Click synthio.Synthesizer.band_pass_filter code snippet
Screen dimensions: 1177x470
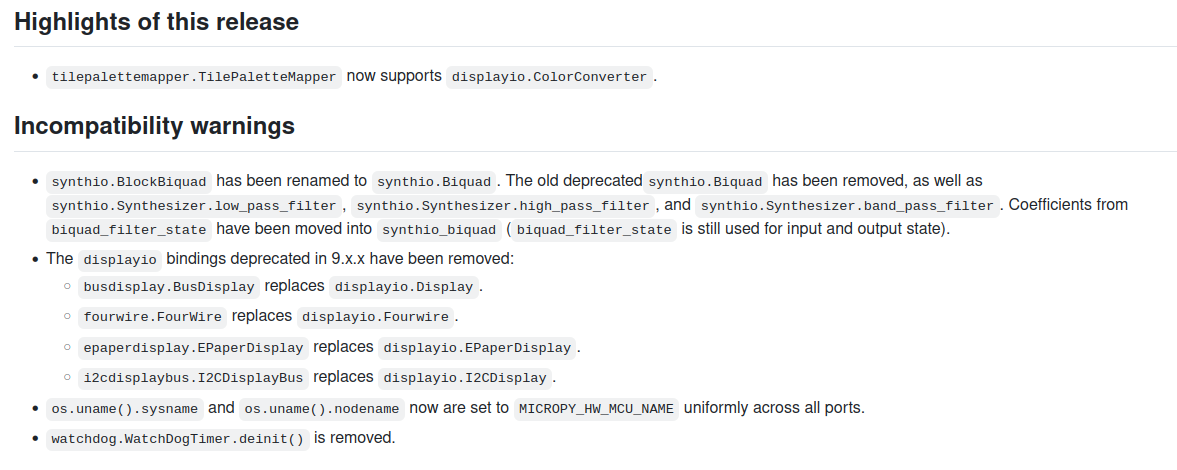click(847, 207)
